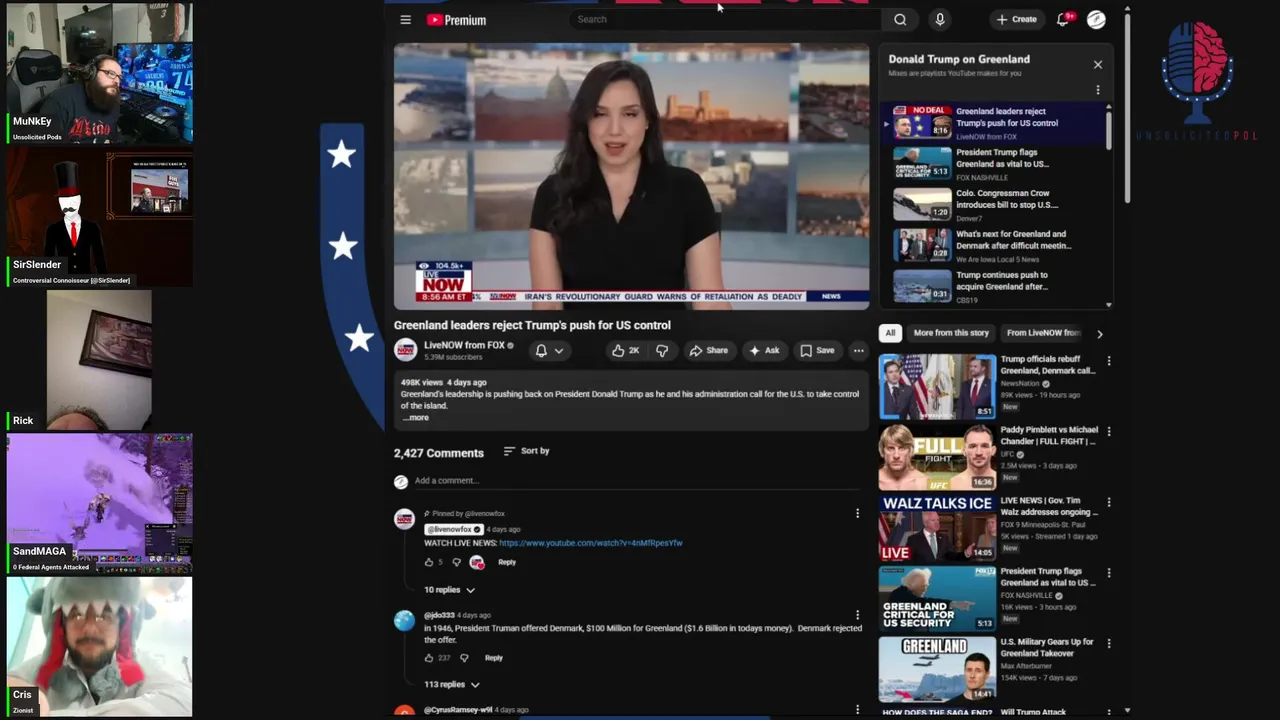The height and width of the screenshot is (720, 1280).
Task: Like the jdo333 Truman comment
Action: 429,658
